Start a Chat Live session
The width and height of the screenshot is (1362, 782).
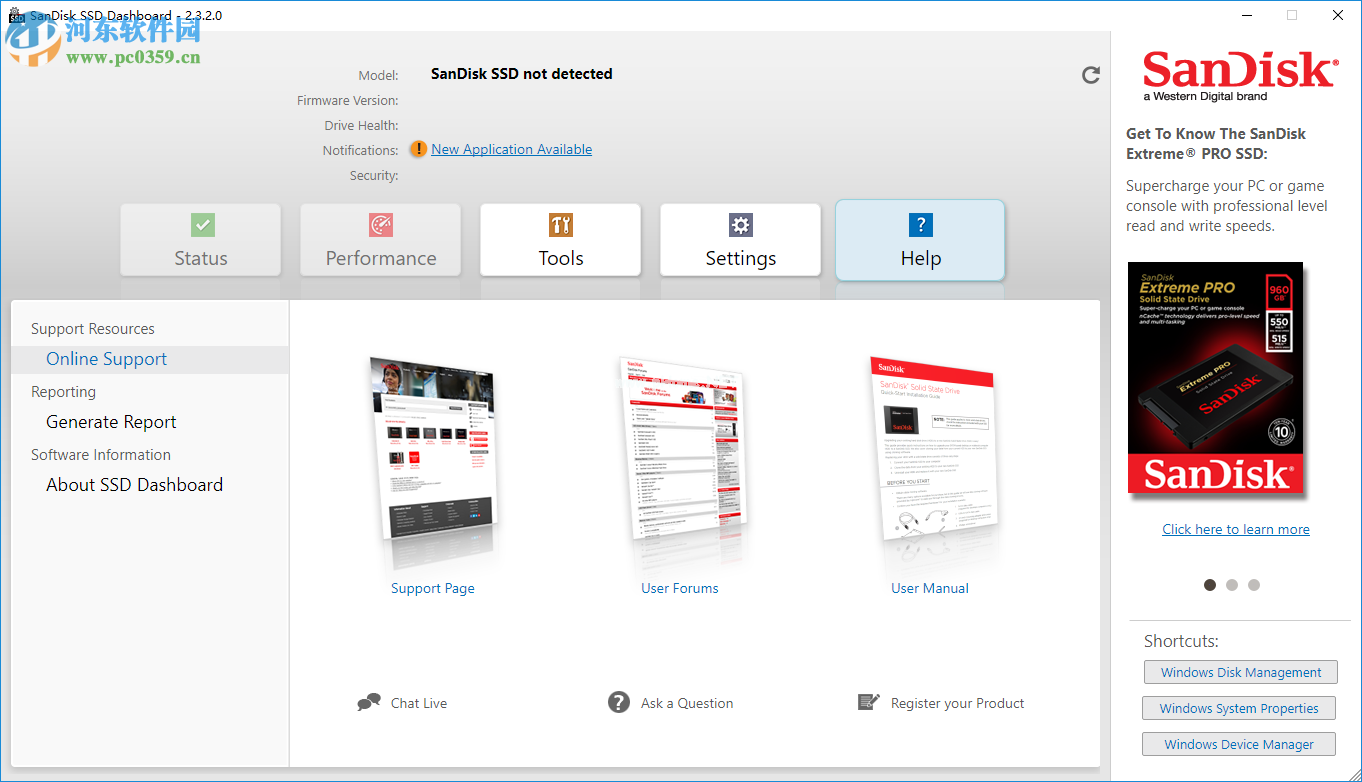click(x=419, y=703)
